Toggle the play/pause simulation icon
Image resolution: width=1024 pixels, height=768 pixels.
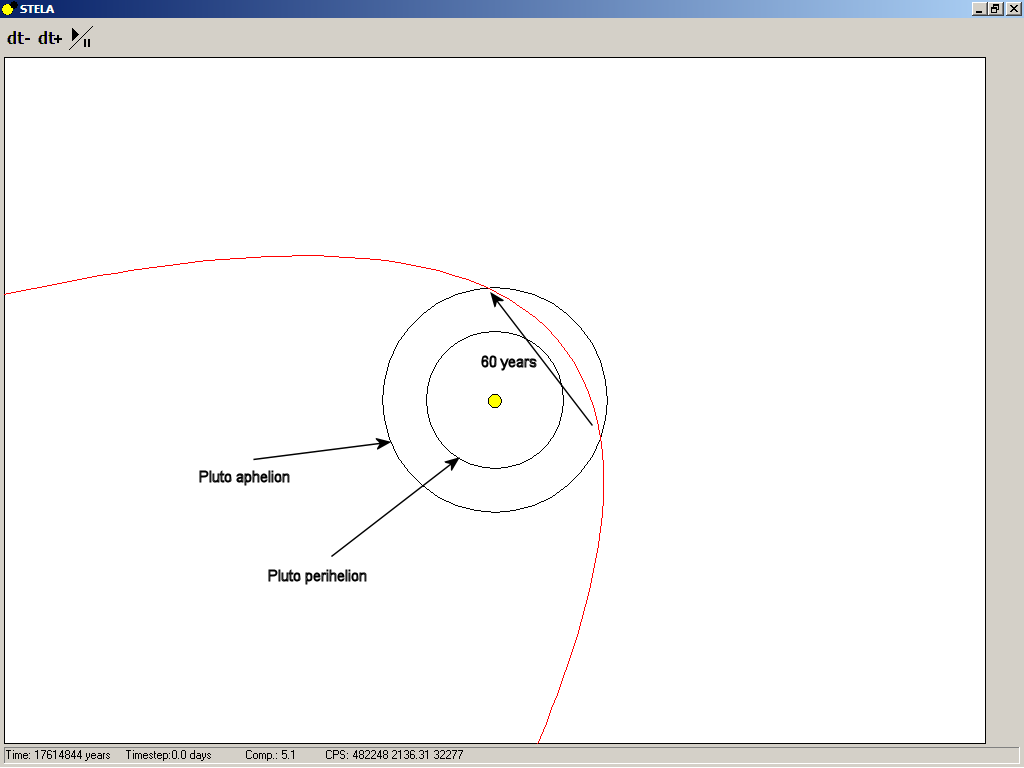coord(81,39)
